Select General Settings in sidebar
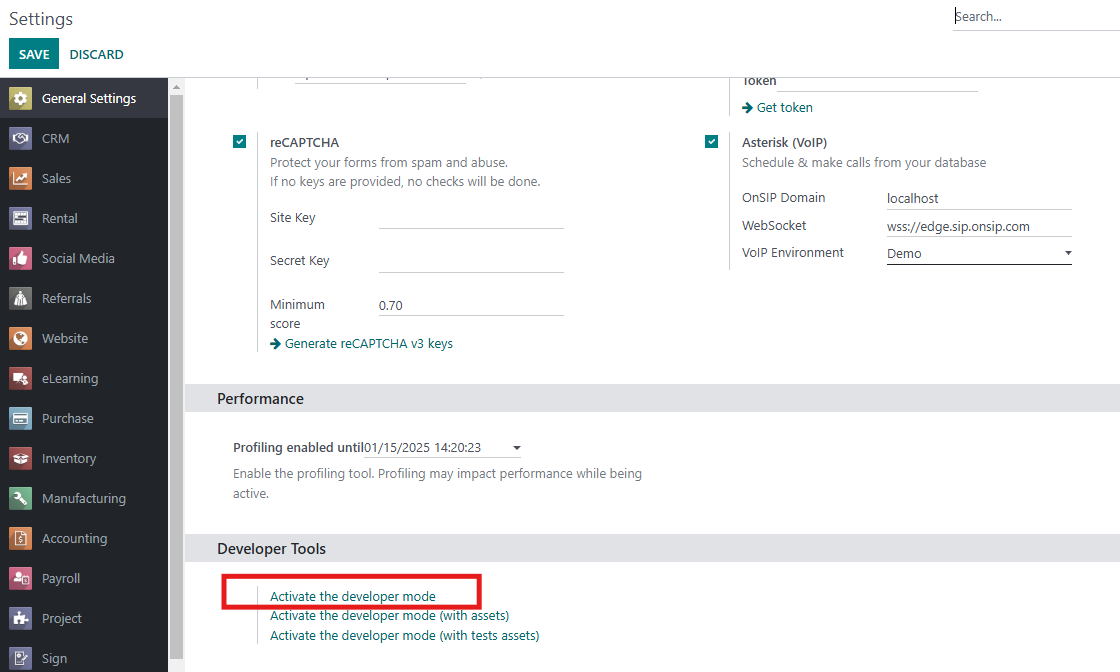 (x=84, y=99)
